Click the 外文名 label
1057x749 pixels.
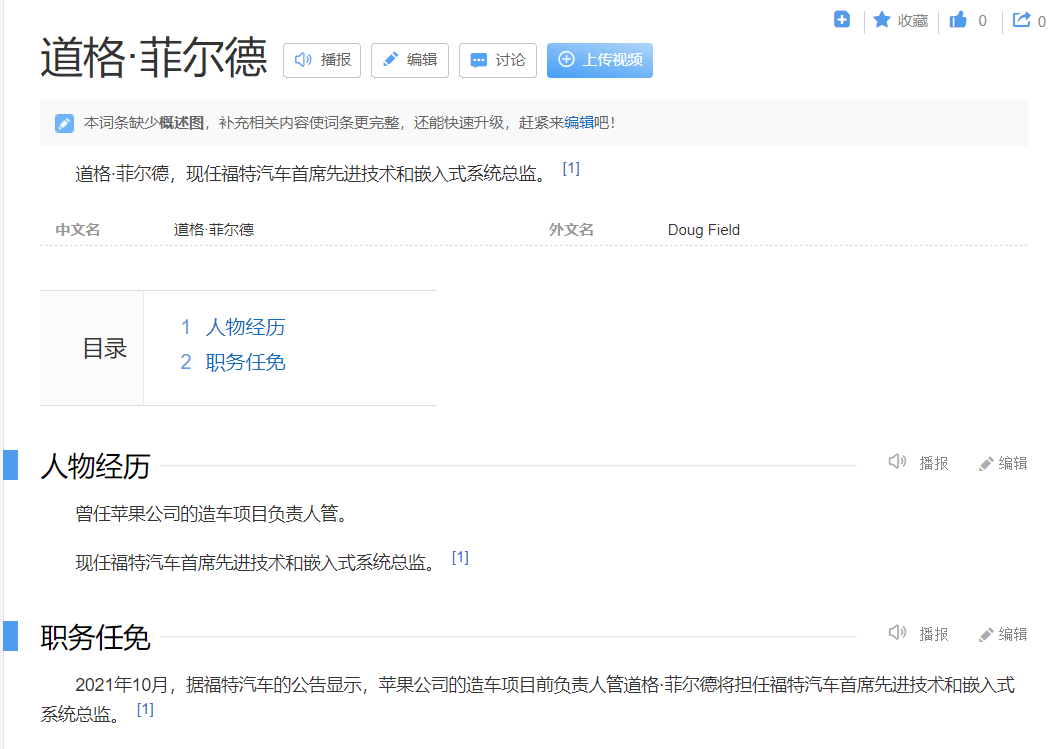(571, 230)
